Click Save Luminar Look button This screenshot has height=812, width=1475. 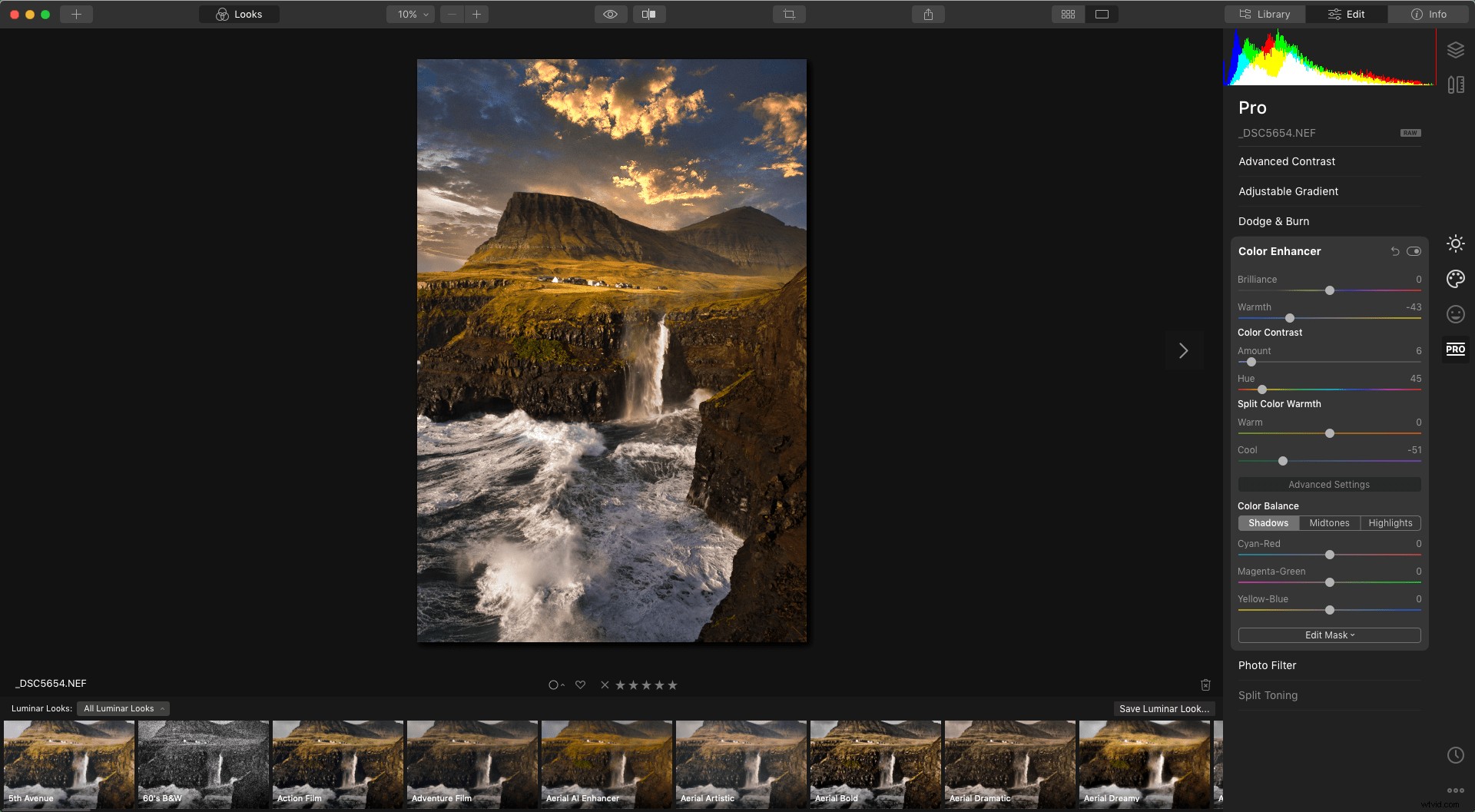[1164, 708]
